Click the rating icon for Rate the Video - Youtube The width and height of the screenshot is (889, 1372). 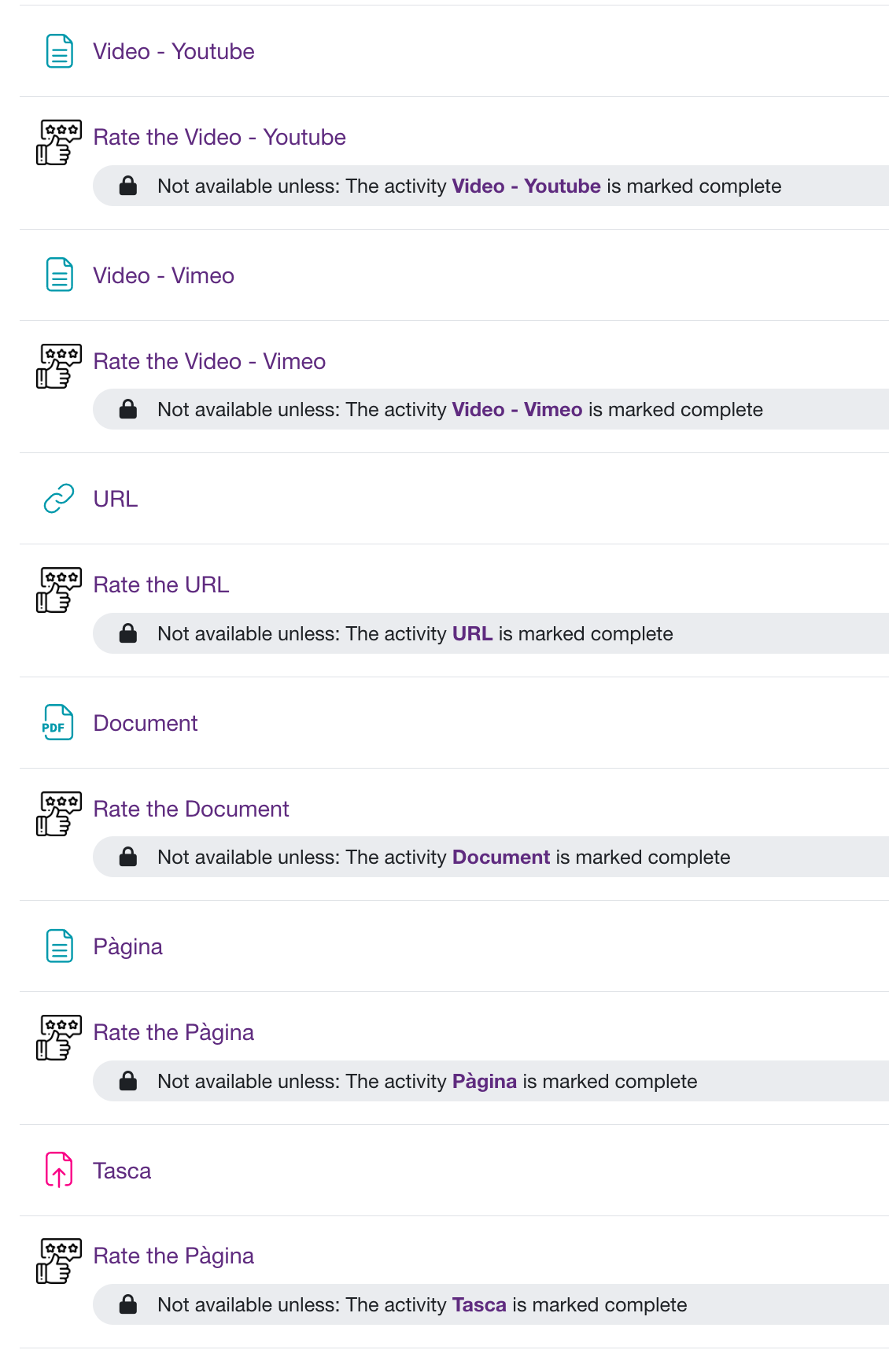point(59,142)
